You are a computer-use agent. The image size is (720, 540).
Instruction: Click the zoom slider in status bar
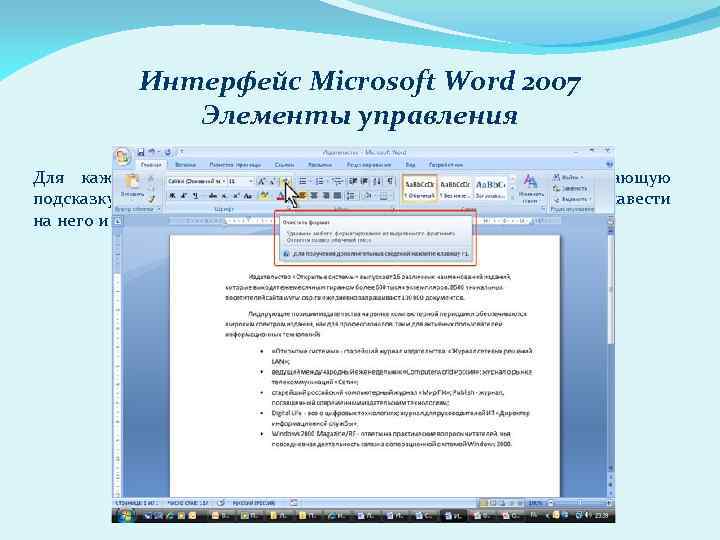pos(579,503)
